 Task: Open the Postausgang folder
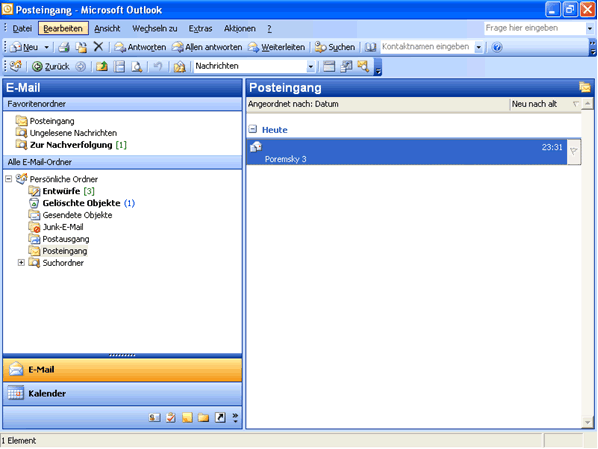[59, 239]
